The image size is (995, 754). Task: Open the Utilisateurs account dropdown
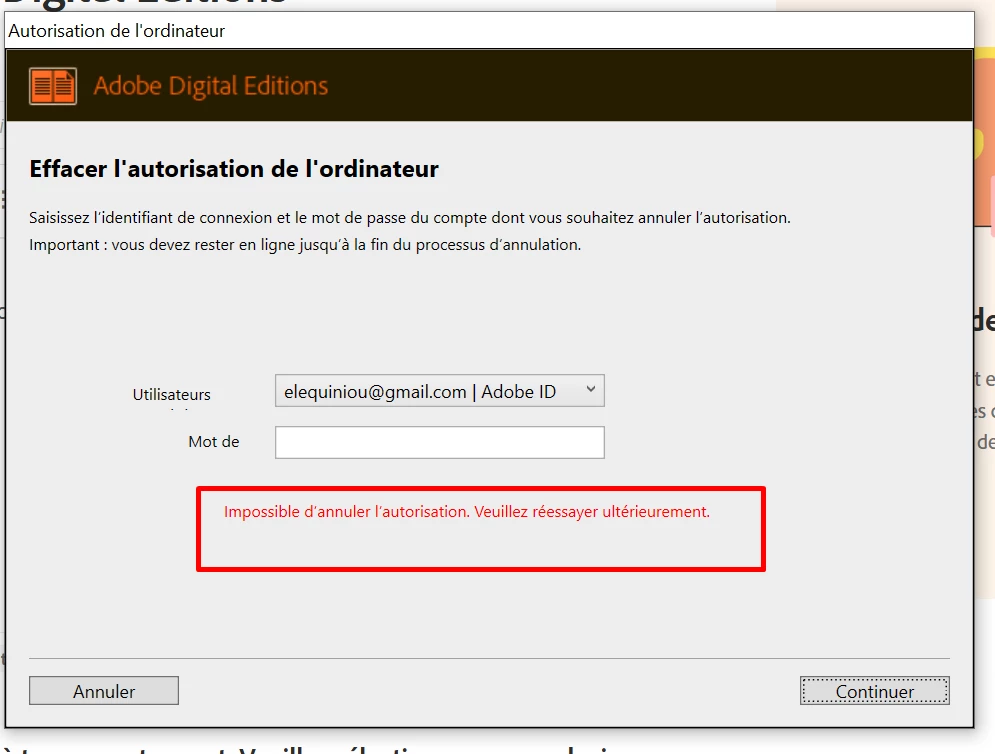pos(439,391)
